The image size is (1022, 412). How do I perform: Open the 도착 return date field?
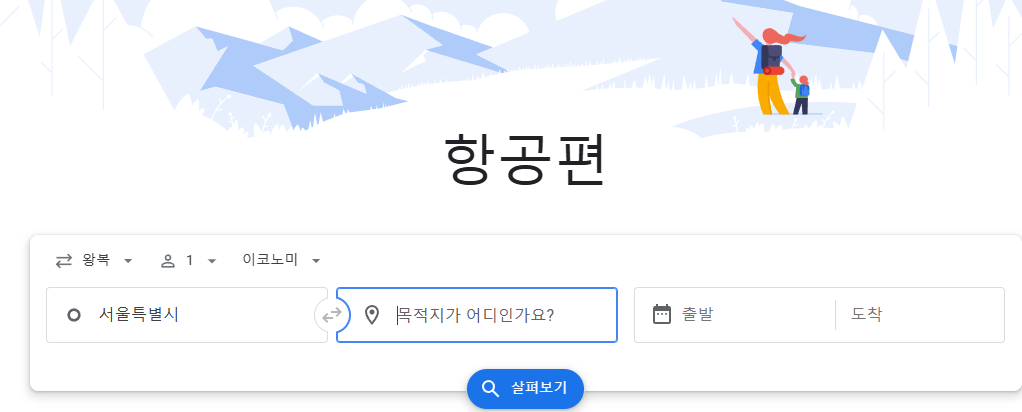pyautogui.click(x=920, y=315)
